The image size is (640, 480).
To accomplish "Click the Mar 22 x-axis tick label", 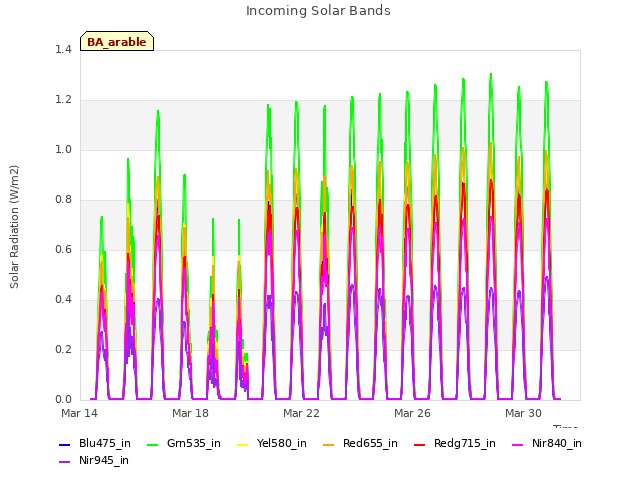I will 301,413.
